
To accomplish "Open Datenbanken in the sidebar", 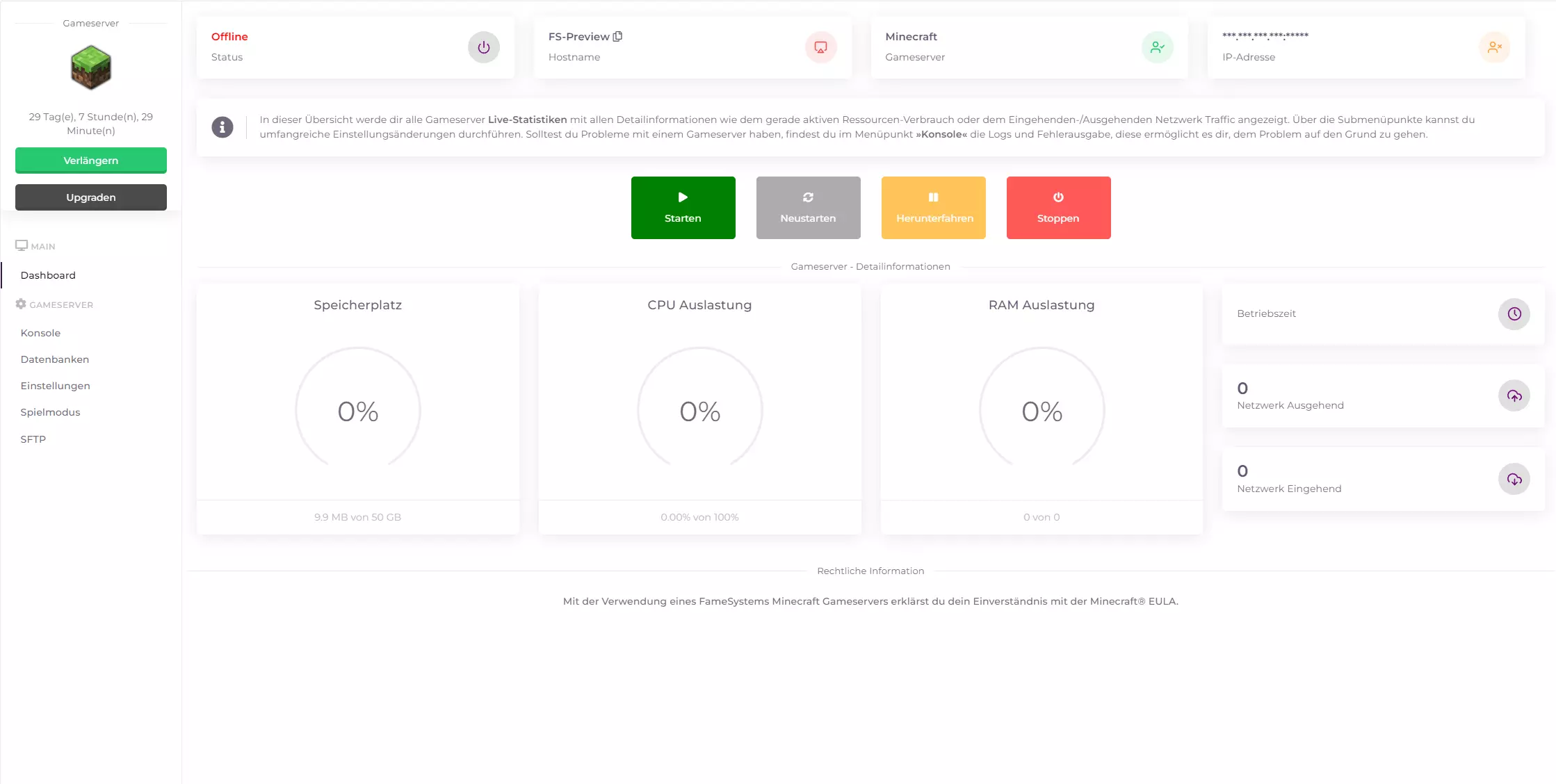I will click(x=55, y=359).
